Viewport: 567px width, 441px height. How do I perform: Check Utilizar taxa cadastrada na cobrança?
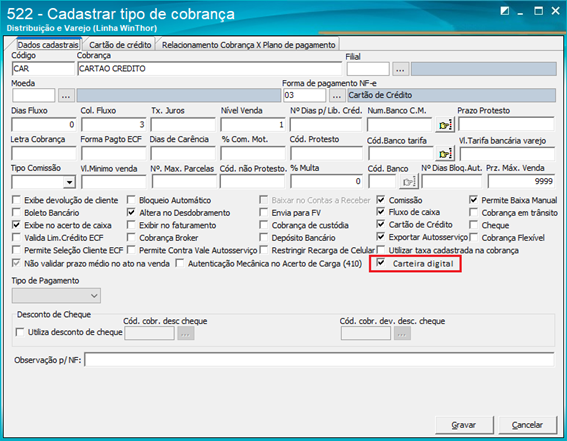click(380, 250)
